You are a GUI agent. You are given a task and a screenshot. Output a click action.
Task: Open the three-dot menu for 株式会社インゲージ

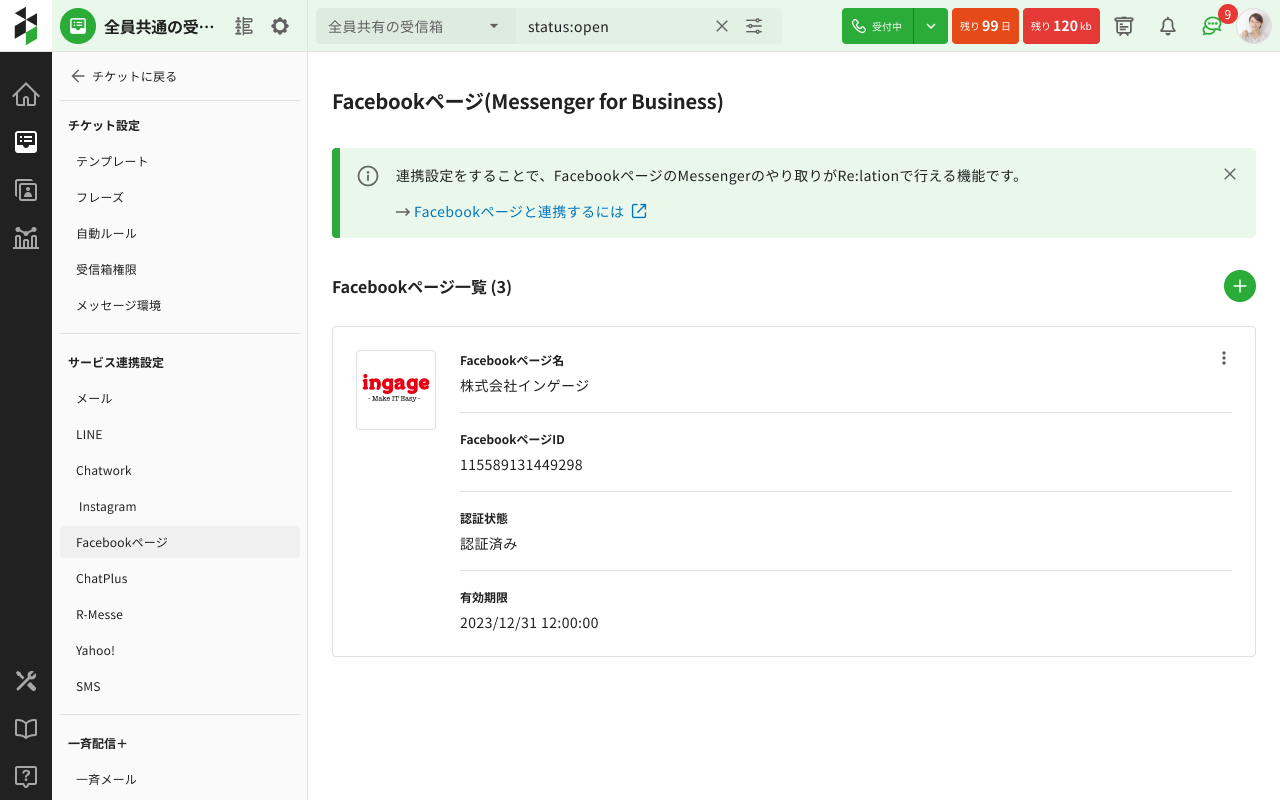tap(1223, 358)
